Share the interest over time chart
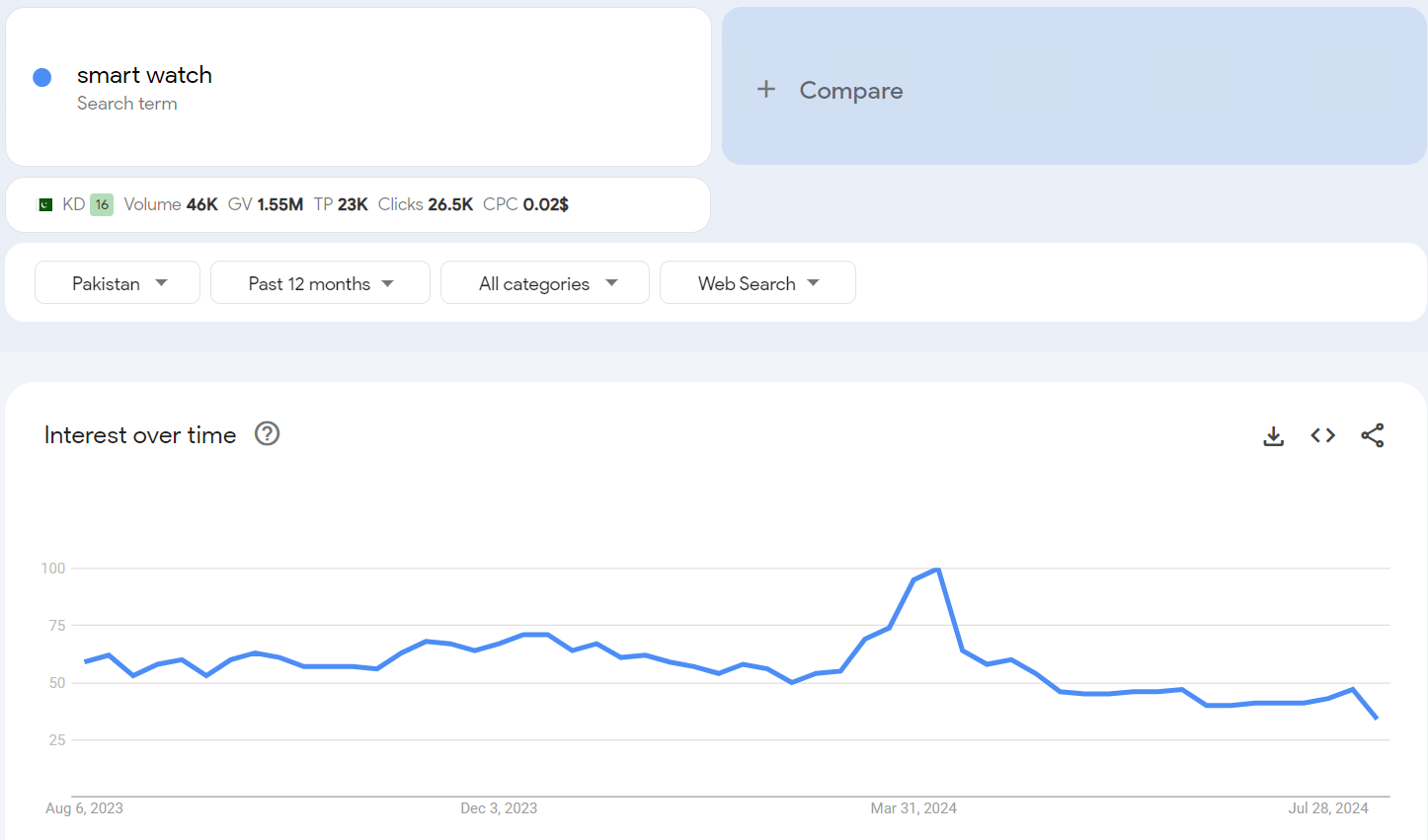 1372,435
